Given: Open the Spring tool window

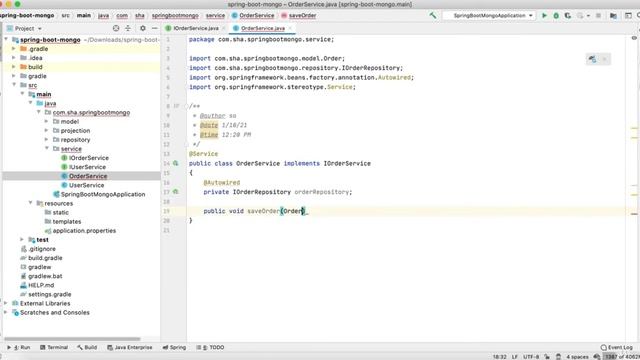Looking at the screenshot, I should tap(174, 347).
